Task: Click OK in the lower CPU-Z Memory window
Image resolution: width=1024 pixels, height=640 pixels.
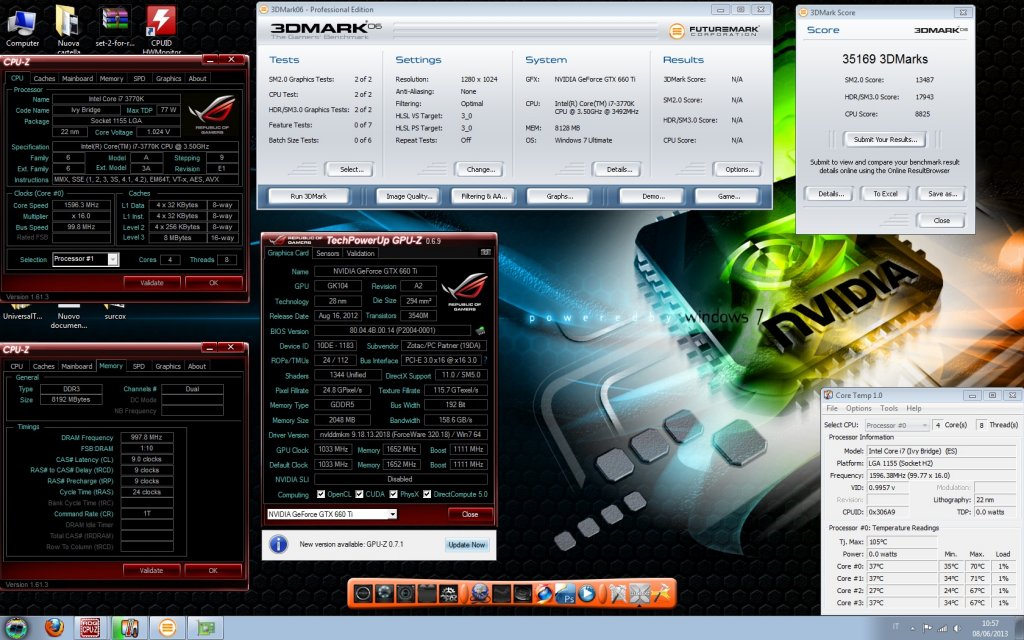Action: [x=214, y=570]
